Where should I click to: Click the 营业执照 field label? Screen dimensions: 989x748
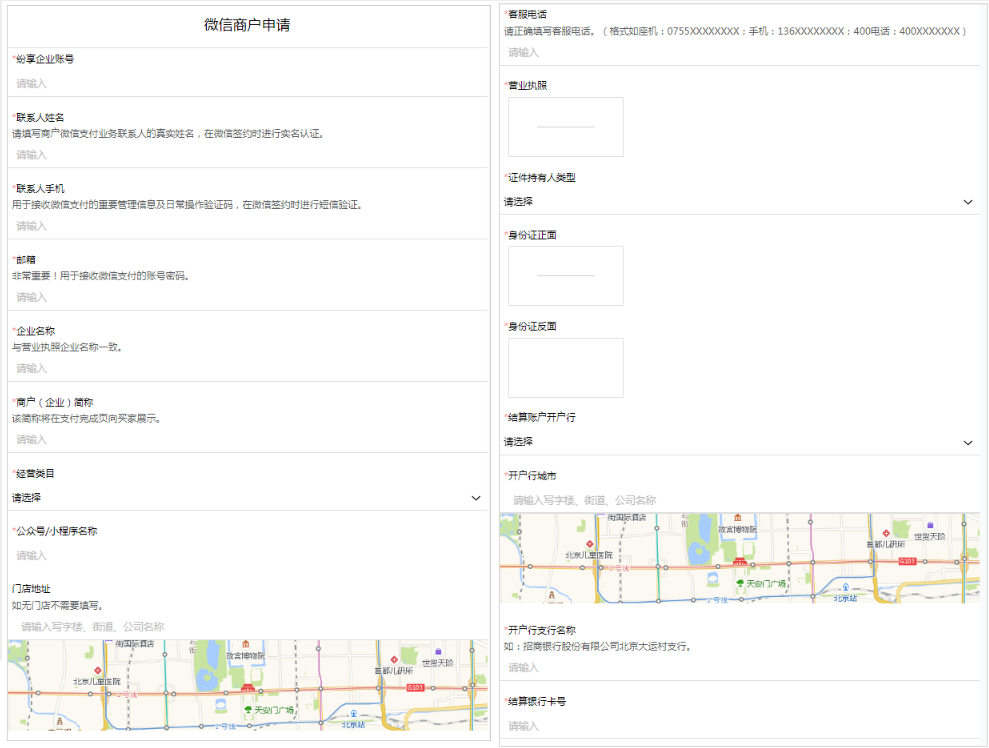pyautogui.click(x=527, y=86)
